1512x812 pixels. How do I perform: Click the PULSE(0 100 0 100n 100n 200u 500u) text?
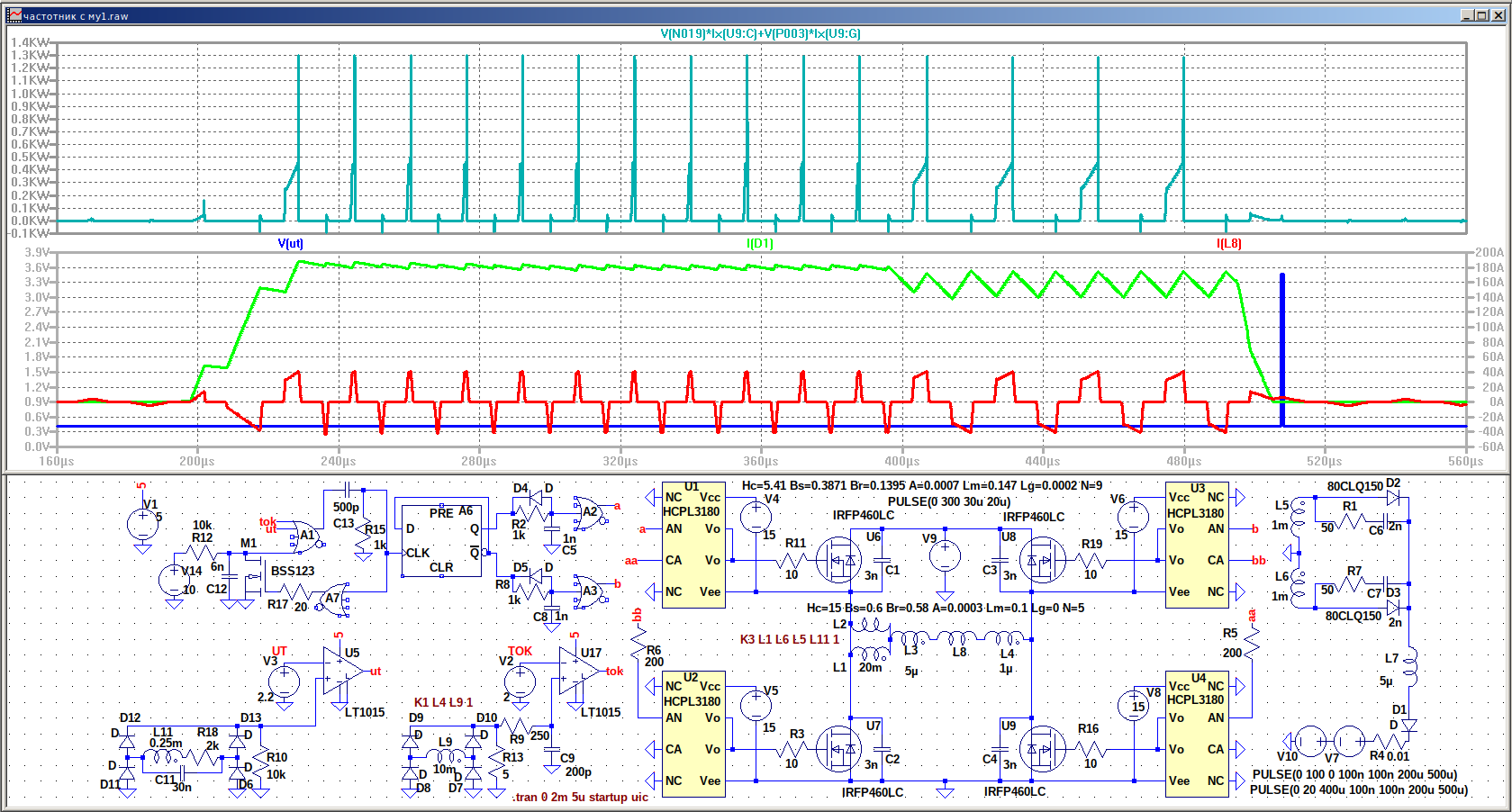1354,774
